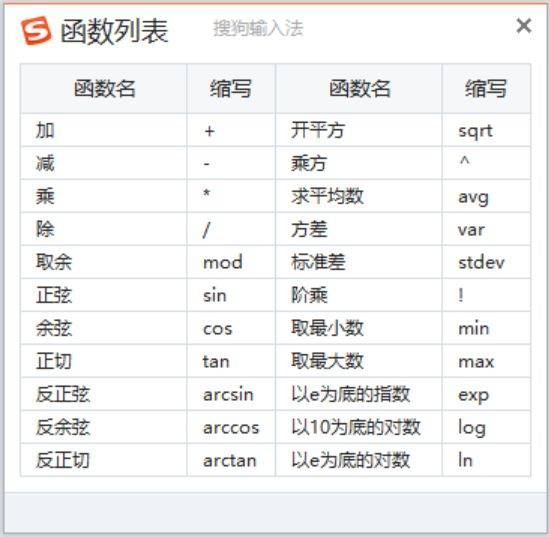Click the 函数列表 window title
550x537 pixels.
pos(114,31)
